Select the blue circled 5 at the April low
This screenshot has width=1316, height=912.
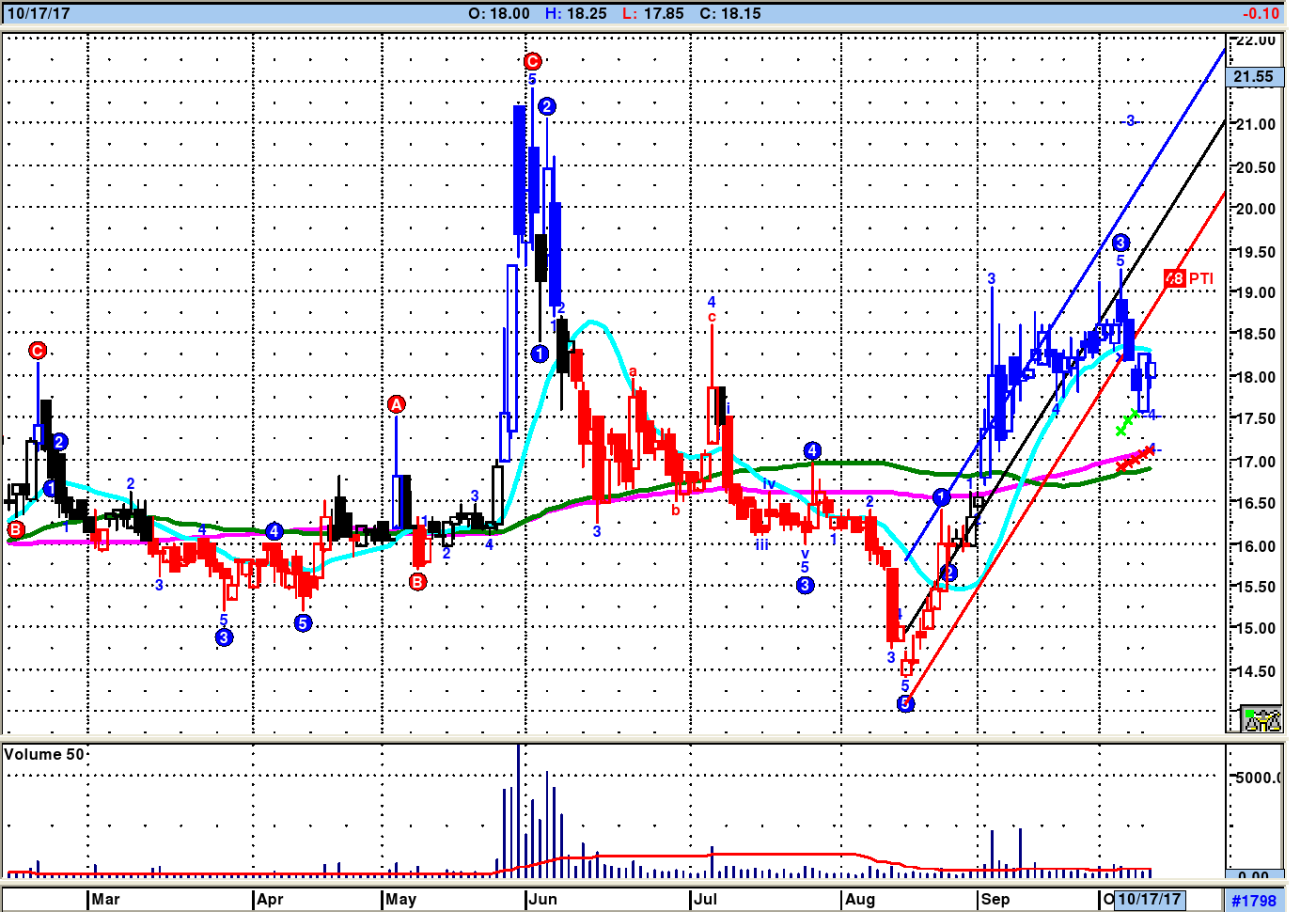click(x=303, y=623)
